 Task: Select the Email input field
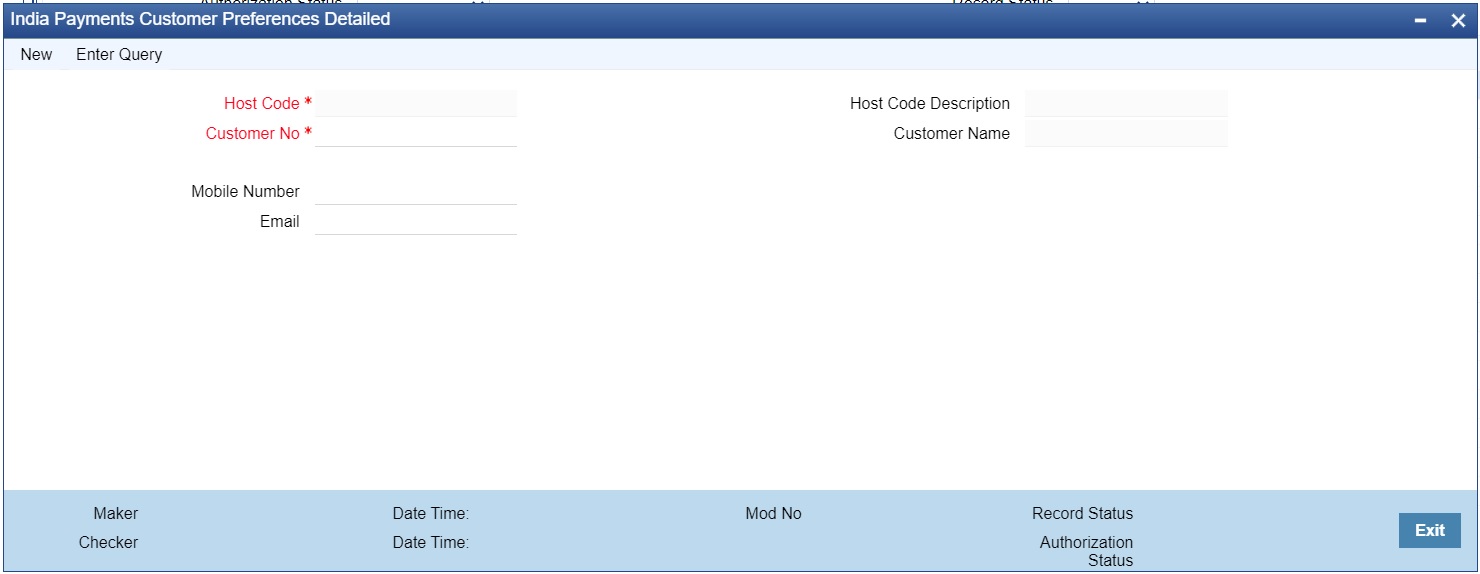point(416,221)
